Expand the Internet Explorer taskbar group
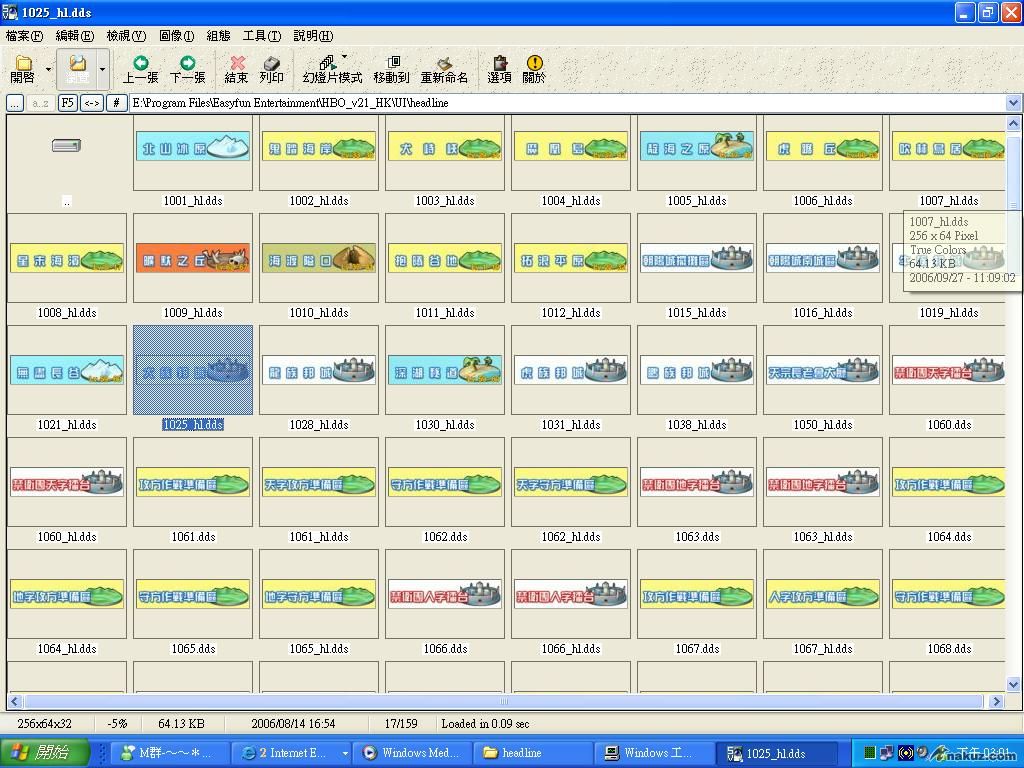Screen dimensions: 1024x768 tap(345, 753)
